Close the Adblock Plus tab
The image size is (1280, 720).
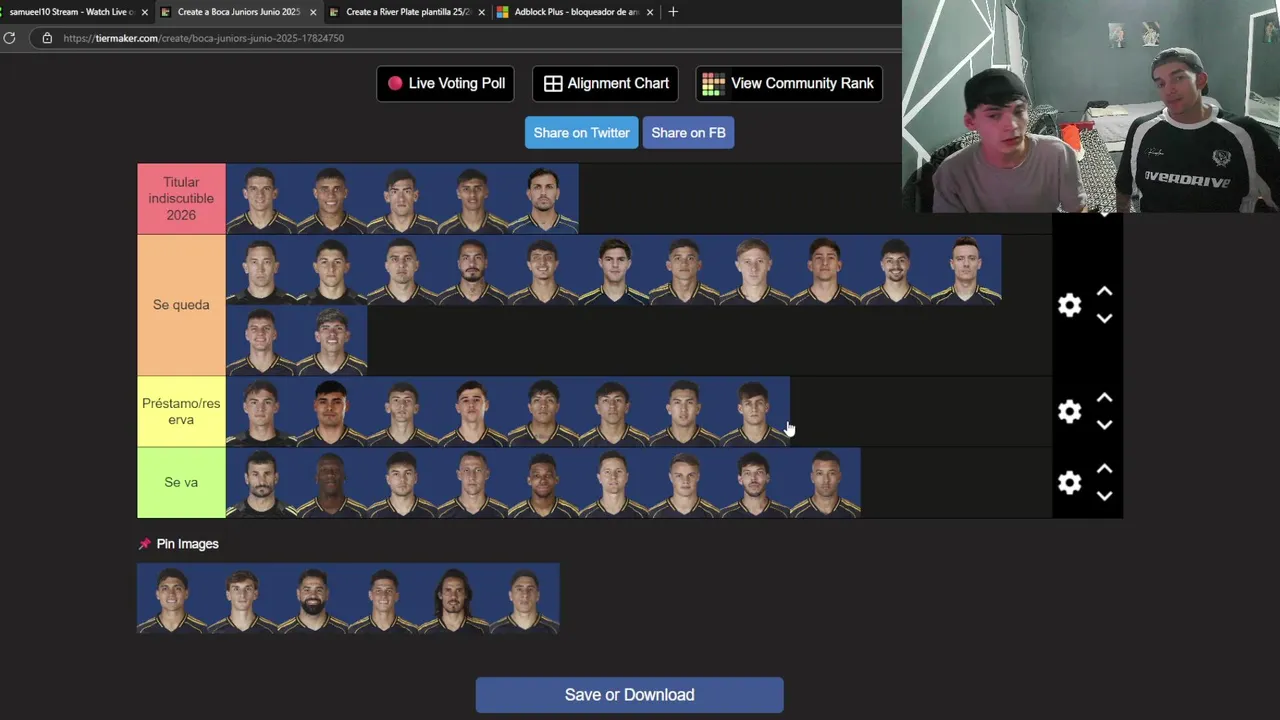click(x=650, y=12)
